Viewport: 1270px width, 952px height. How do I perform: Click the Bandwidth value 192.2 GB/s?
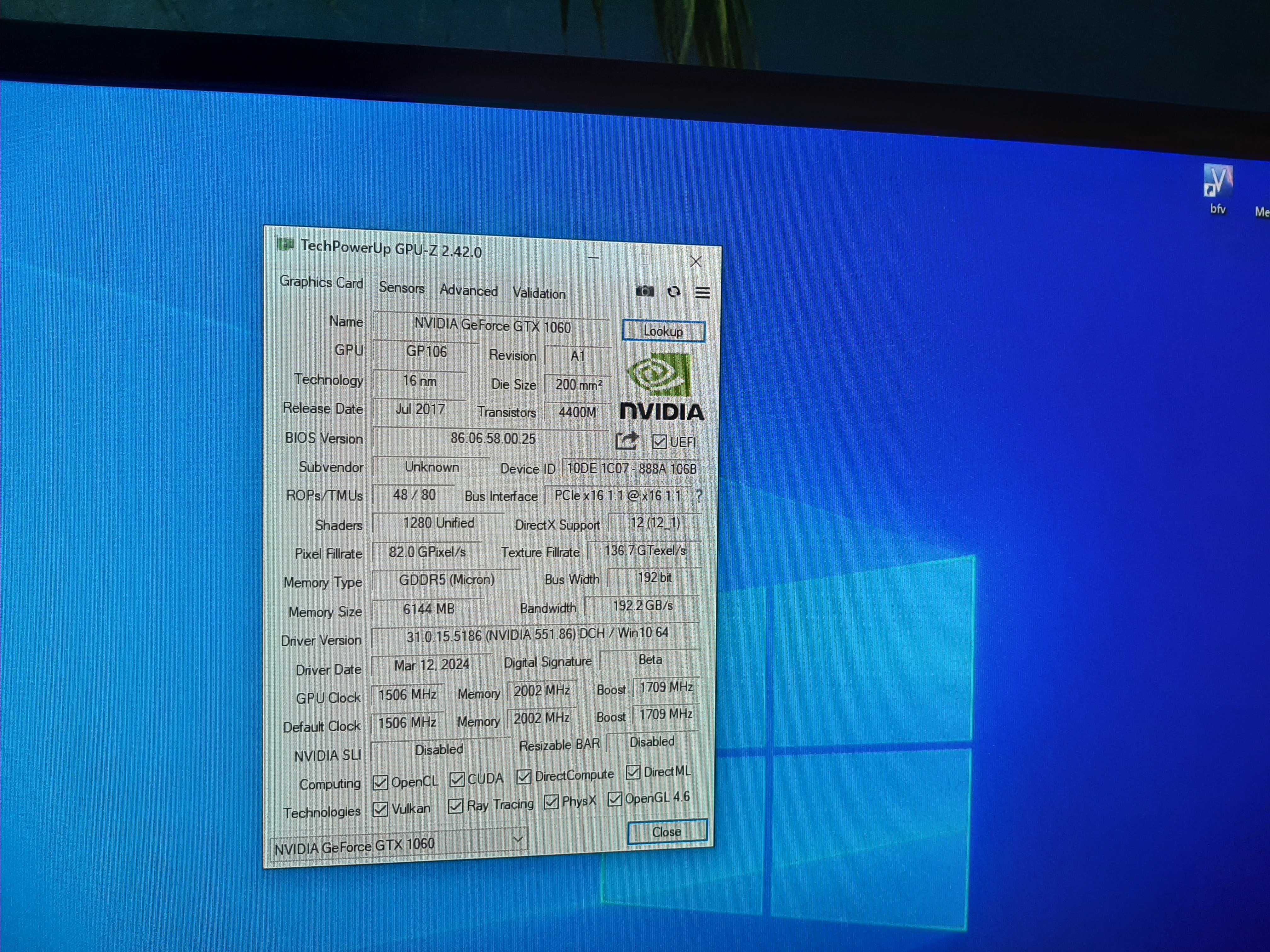[x=643, y=606]
